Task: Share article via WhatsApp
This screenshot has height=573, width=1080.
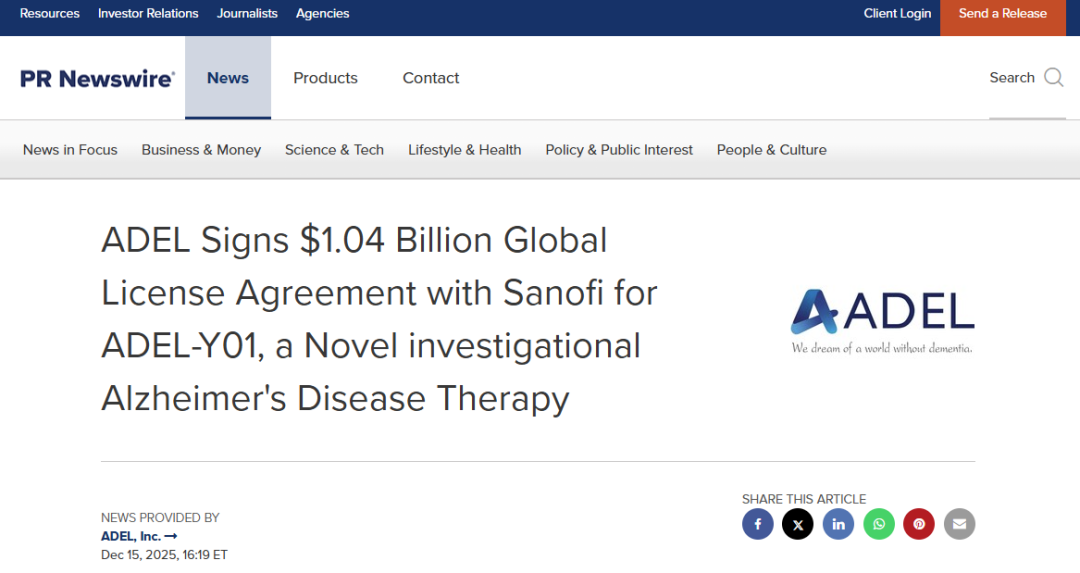Action: (879, 524)
